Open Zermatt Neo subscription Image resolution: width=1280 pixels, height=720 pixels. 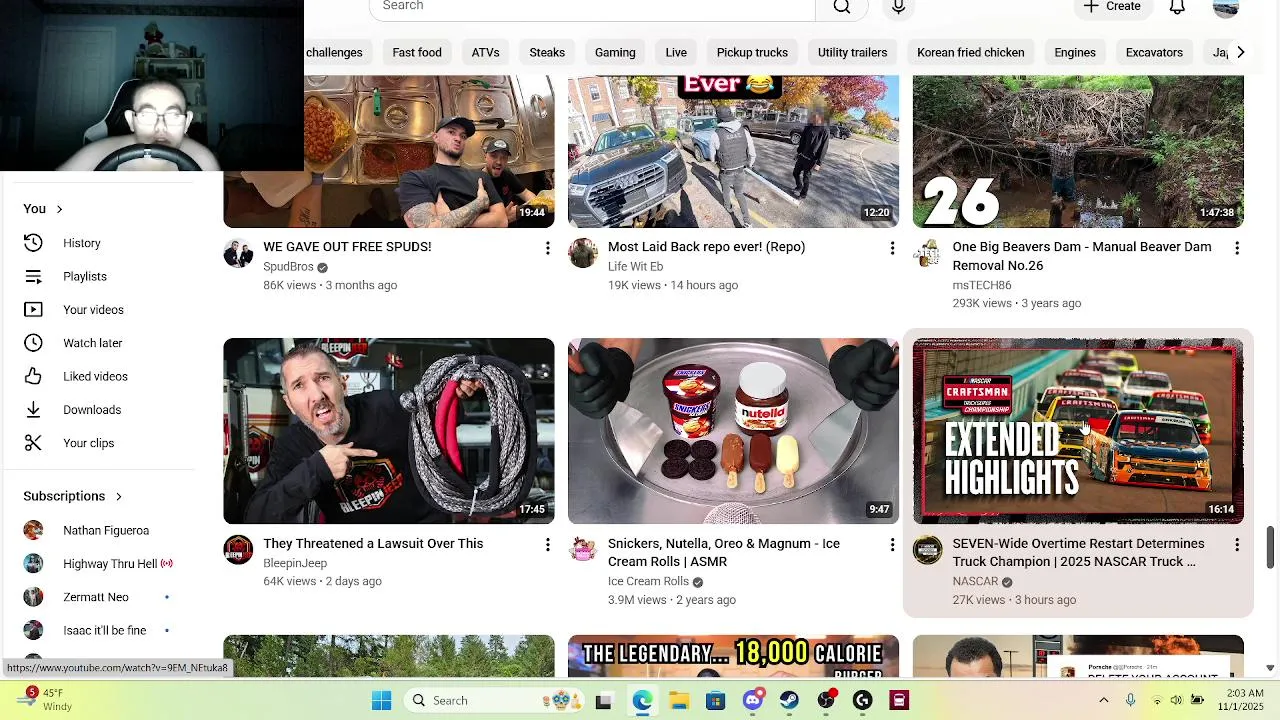tap(98, 597)
